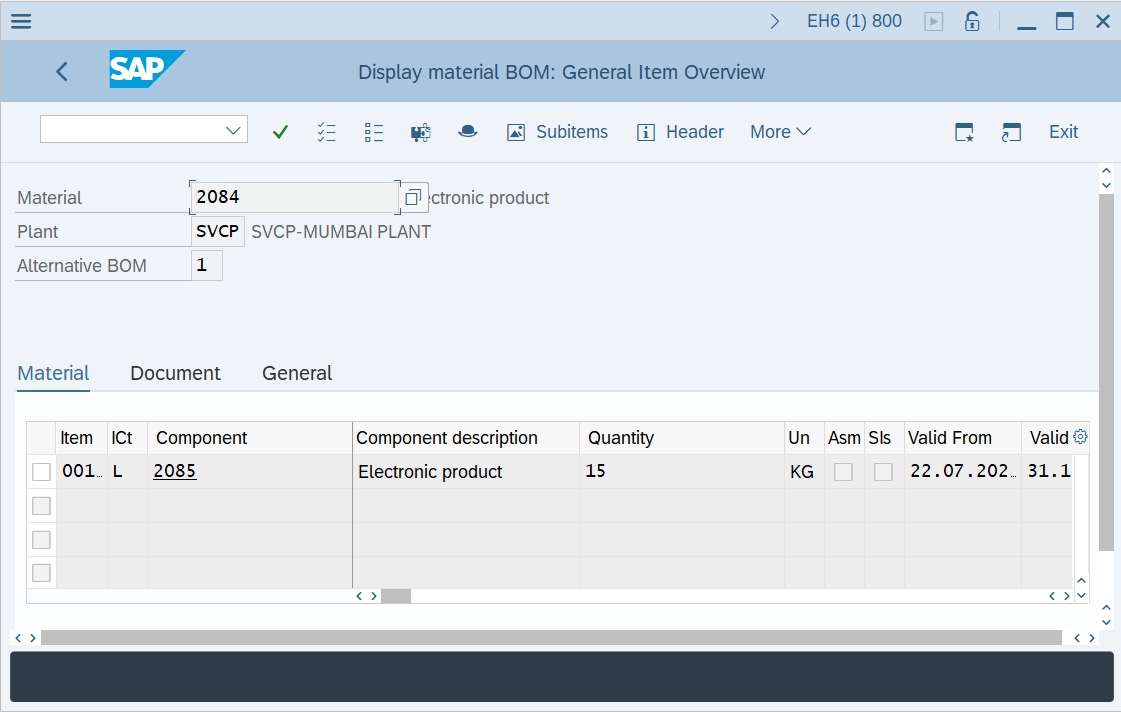Image resolution: width=1121 pixels, height=712 pixels.
Task: Open Material field value help
Action: click(412, 198)
